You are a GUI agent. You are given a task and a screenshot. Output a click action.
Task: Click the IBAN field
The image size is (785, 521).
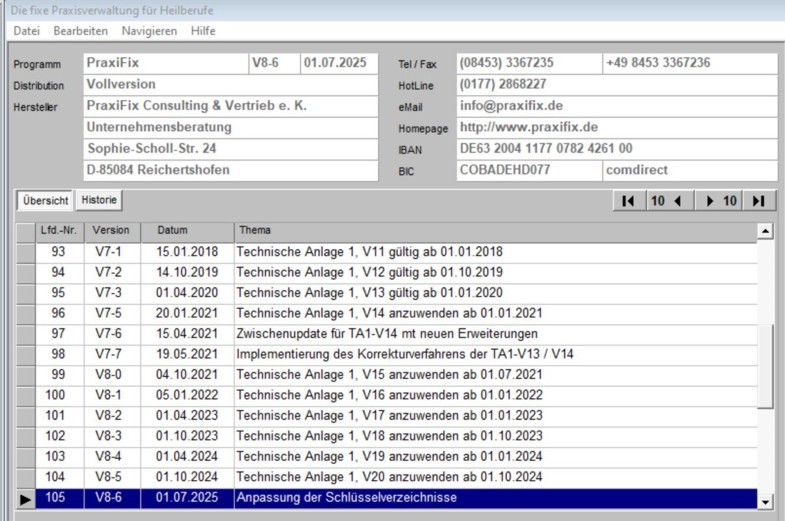(616, 149)
